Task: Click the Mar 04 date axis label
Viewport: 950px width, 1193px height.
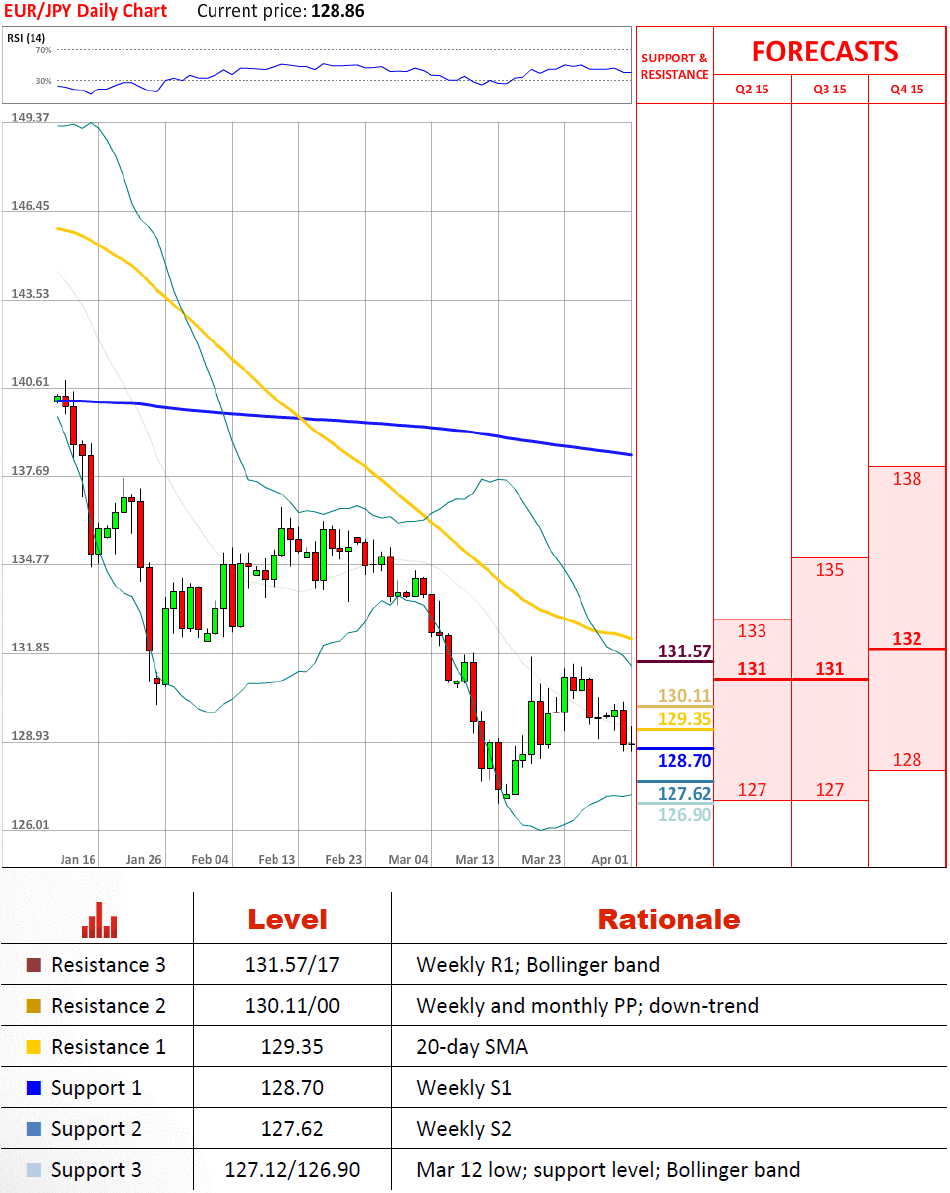Action: click(408, 860)
